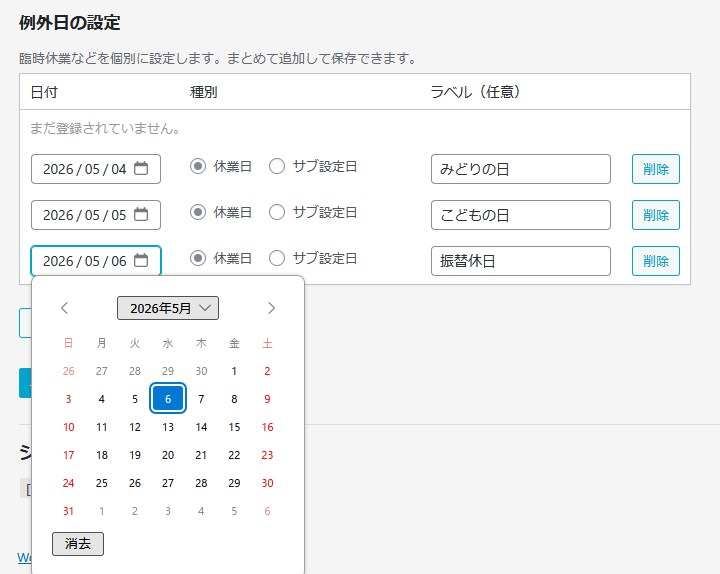720x574 pixels.
Task: Select サブ設定日 radio for 振替休日 row
Action: pos(277,258)
